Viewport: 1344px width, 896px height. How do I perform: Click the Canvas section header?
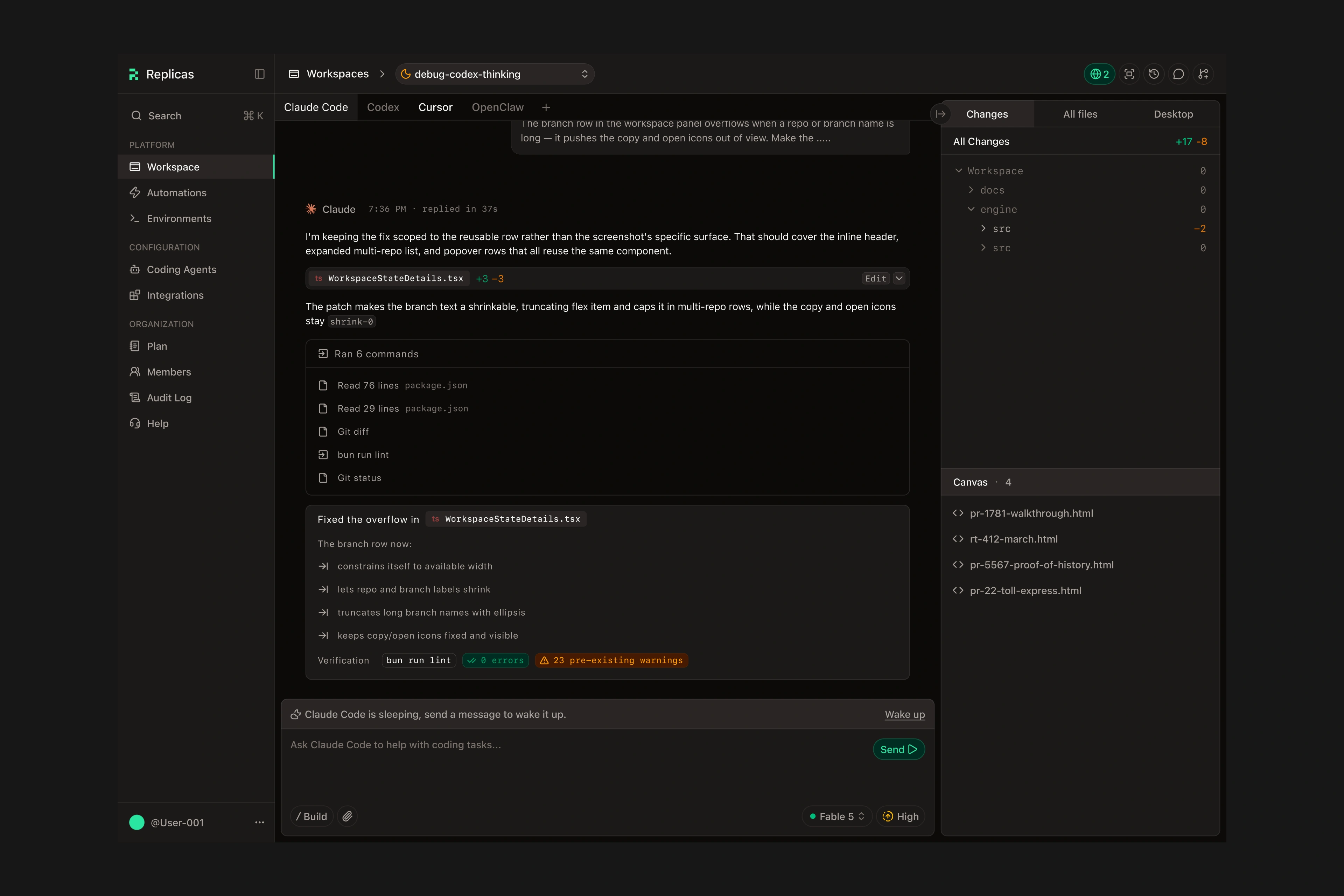(1080, 482)
